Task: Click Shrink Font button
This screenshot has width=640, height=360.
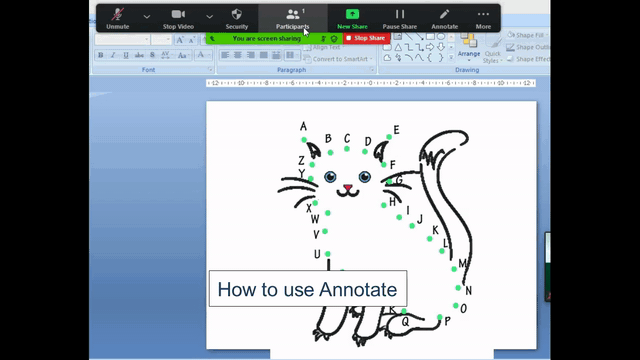Action: 191,40
